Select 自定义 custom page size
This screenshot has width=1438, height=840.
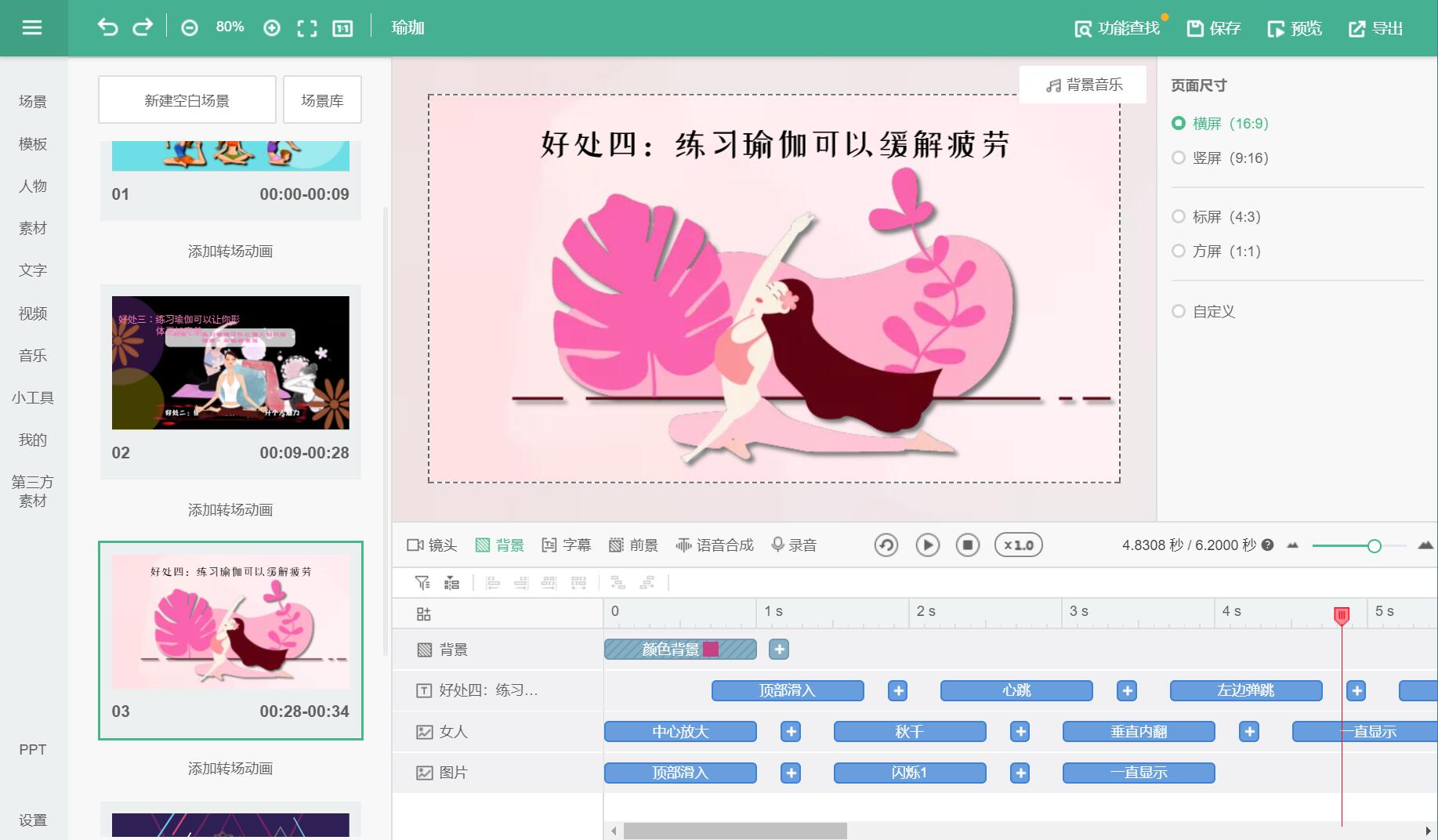click(x=1204, y=311)
